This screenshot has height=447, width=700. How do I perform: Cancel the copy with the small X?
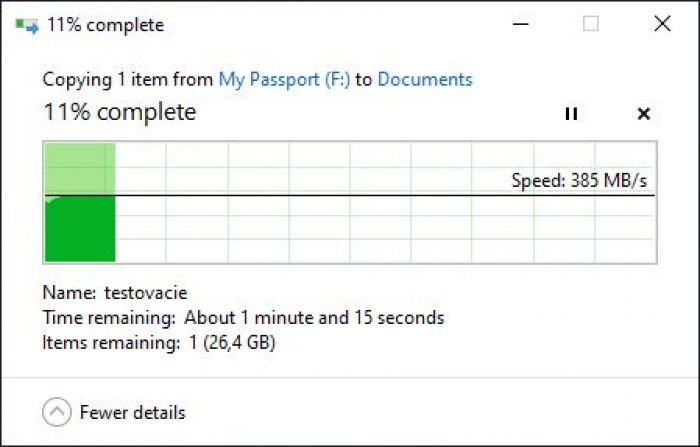click(x=643, y=113)
